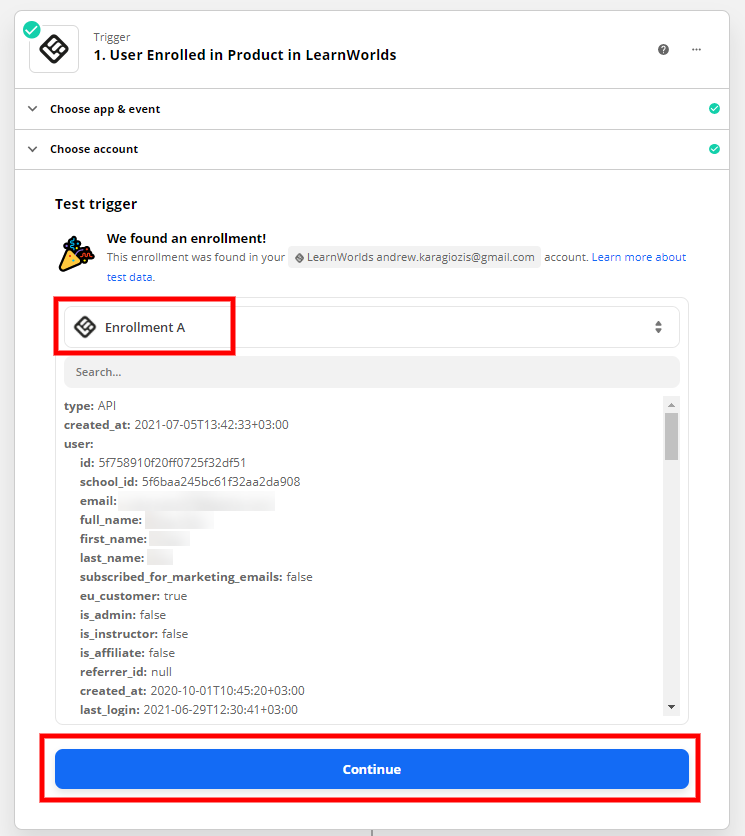Open the help question mark icon
The width and height of the screenshot is (745, 836).
(663, 48)
